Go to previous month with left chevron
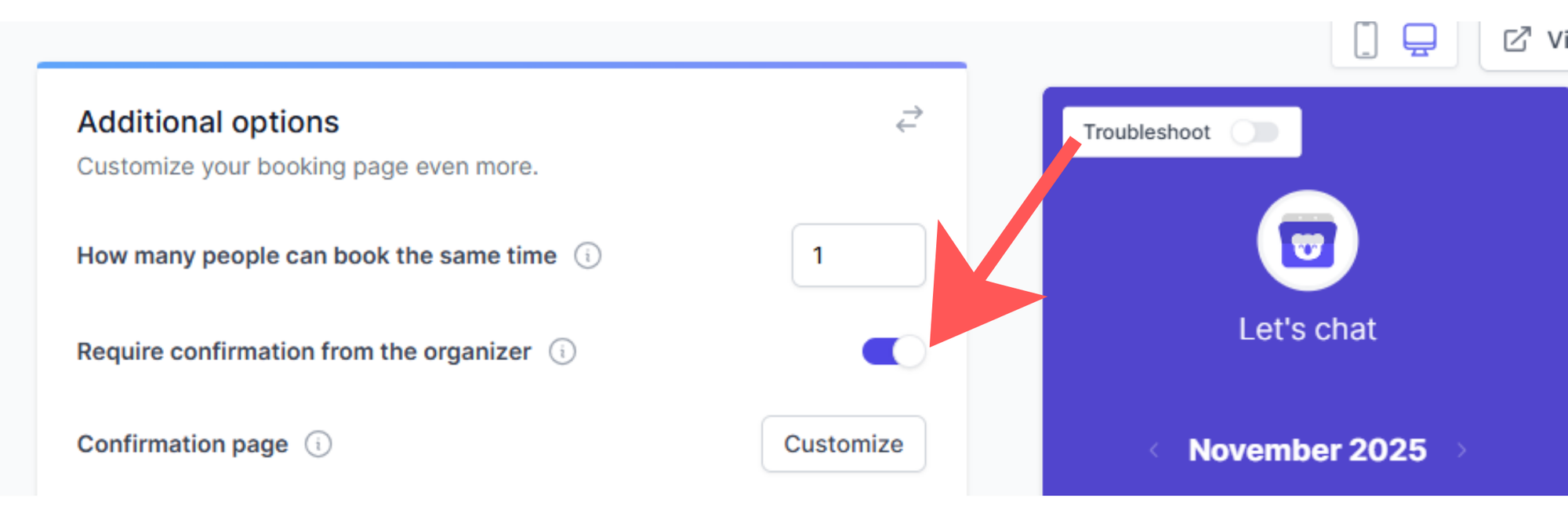 coord(1154,450)
